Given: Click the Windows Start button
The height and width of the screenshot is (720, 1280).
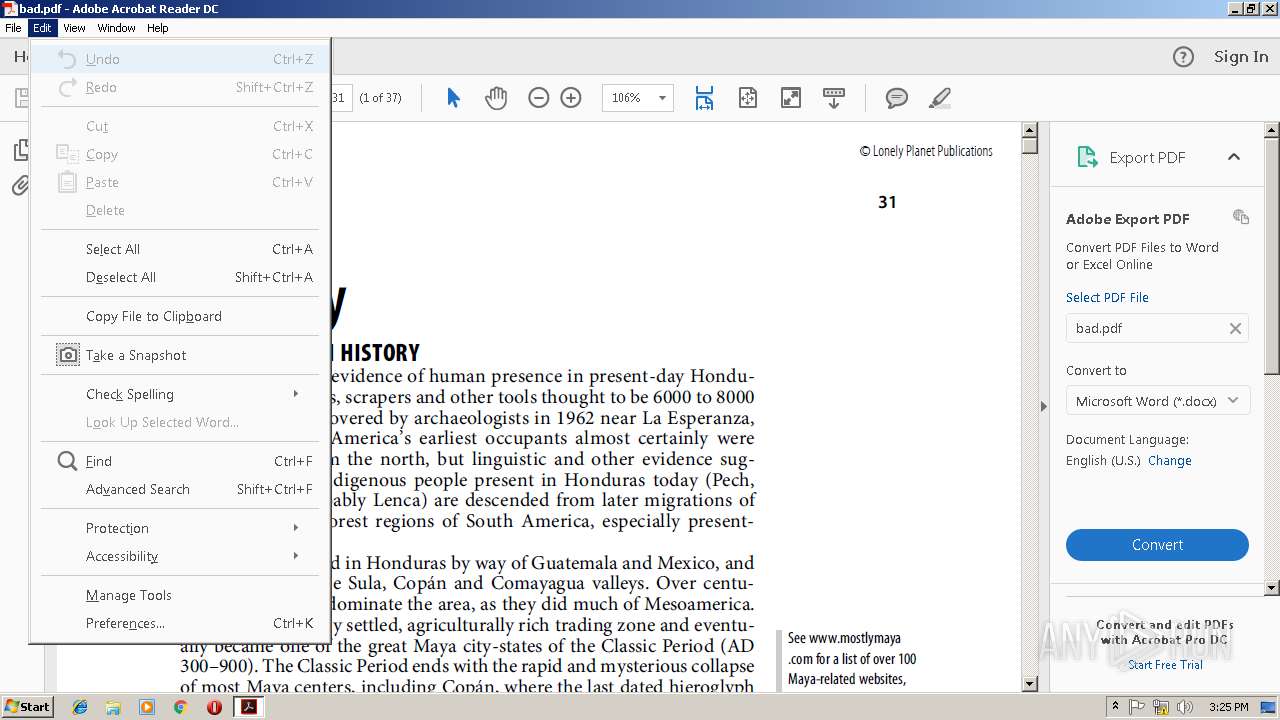Looking at the screenshot, I should tap(28, 707).
